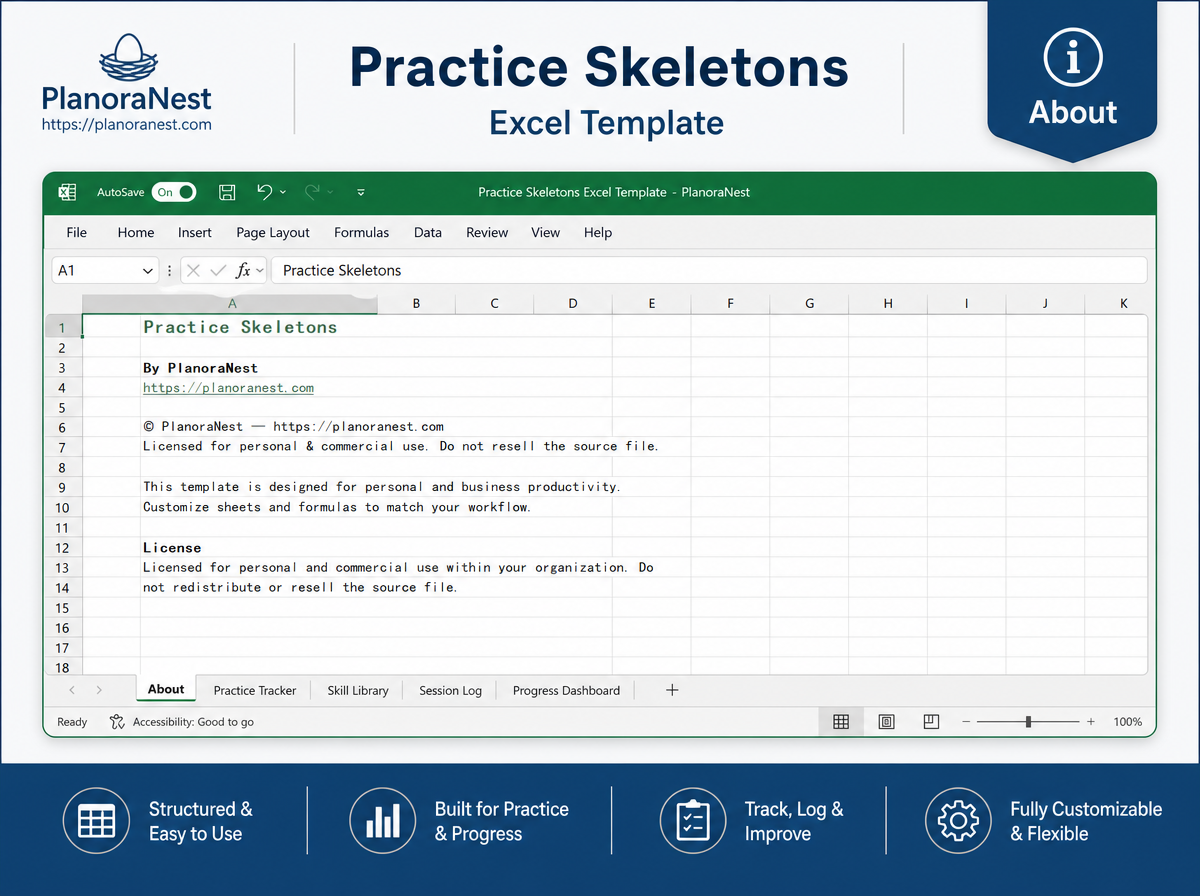
Task: Toggle the AutoSave switch off
Action: click(x=174, y=192)
